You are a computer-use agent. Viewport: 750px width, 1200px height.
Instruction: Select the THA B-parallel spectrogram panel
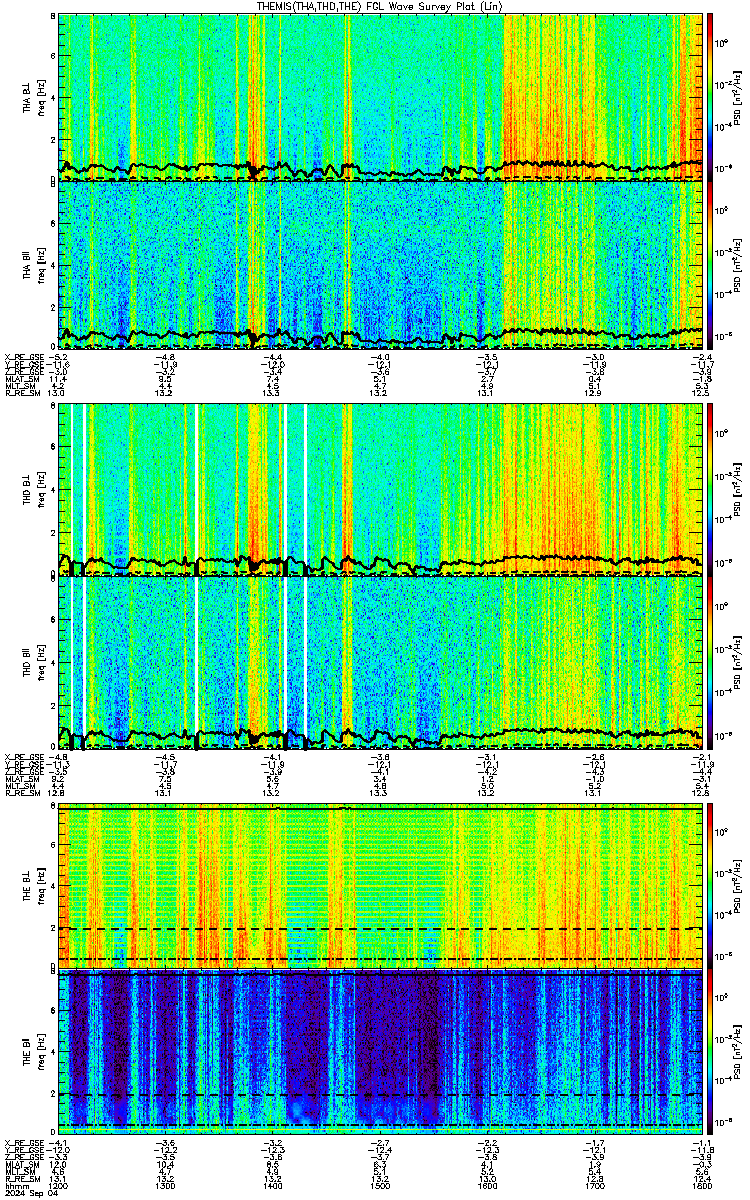point(381,265)
